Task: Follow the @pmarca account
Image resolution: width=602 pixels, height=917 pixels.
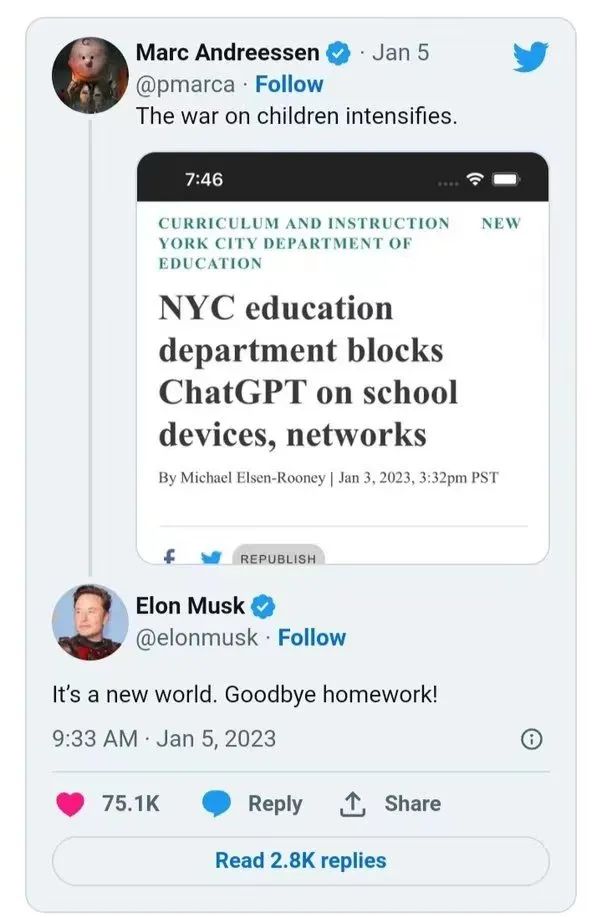Action: [289, 85]
